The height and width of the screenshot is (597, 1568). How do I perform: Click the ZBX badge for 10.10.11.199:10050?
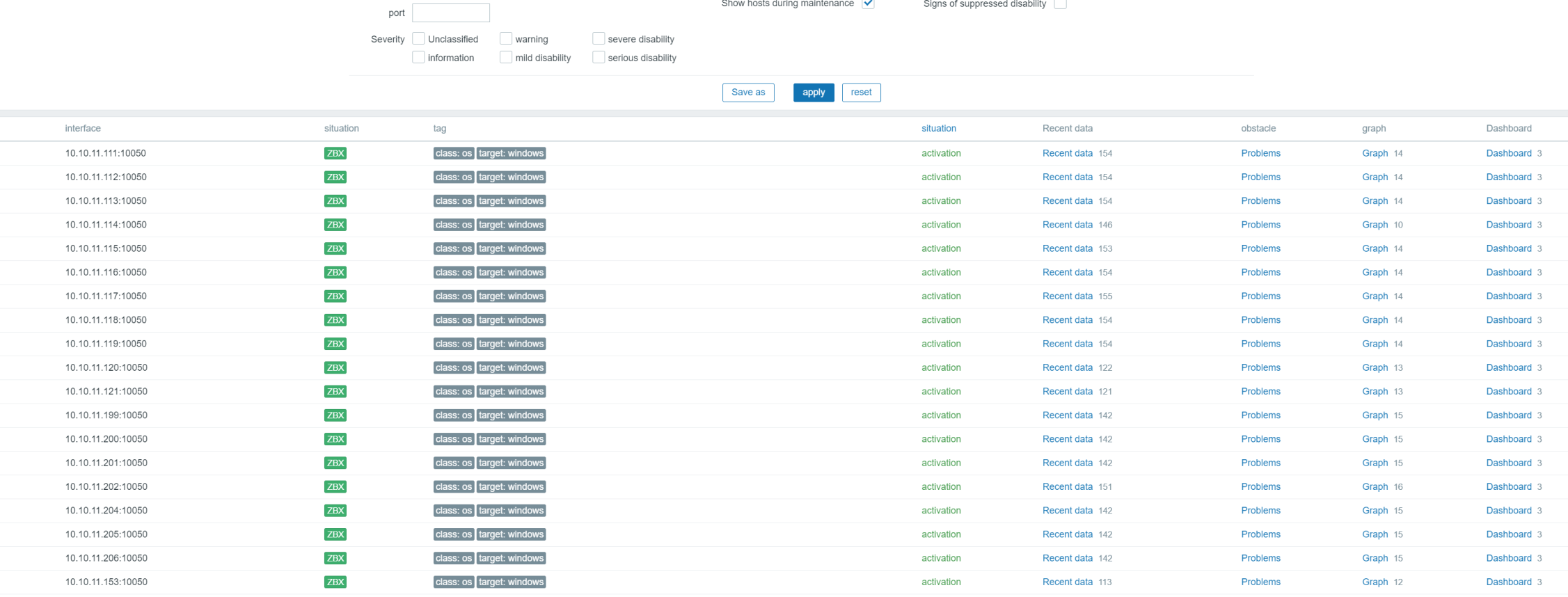coord(335,415)
